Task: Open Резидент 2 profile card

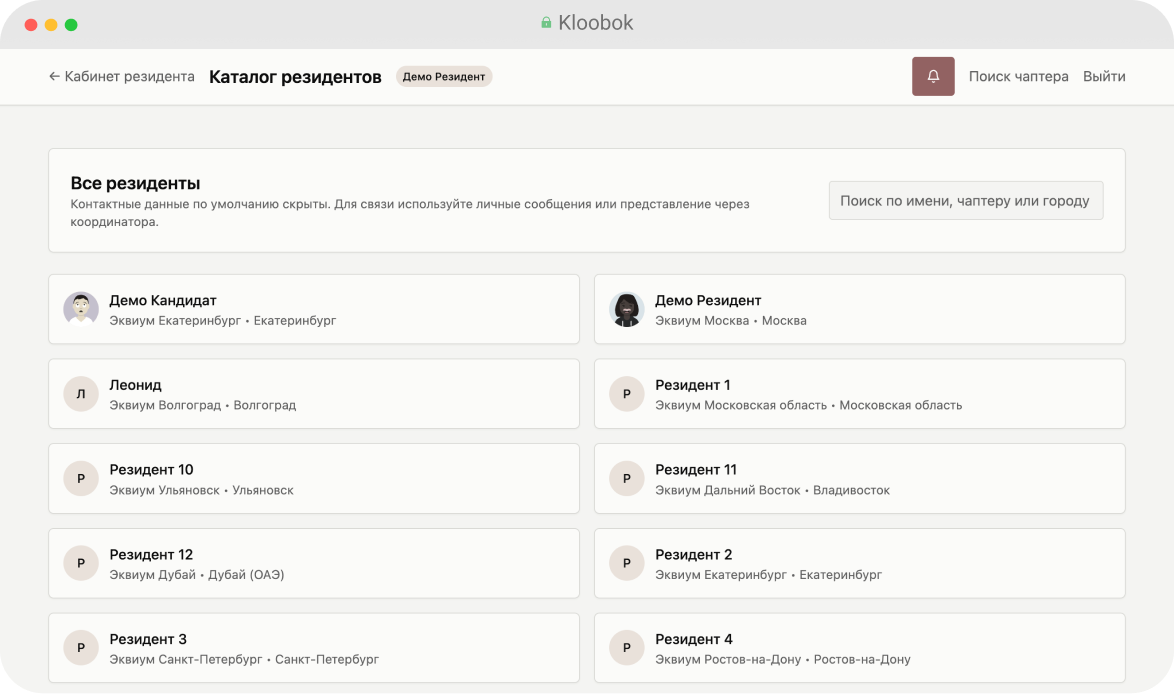Action: point(859,564)
